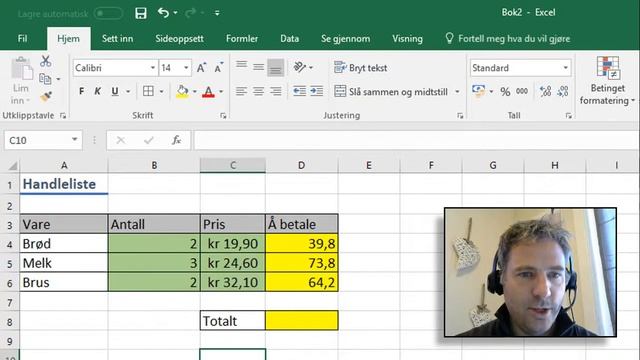The height and width of the screenshot is (360, 640).
Task: Open the Data tab
Action: 289,39
